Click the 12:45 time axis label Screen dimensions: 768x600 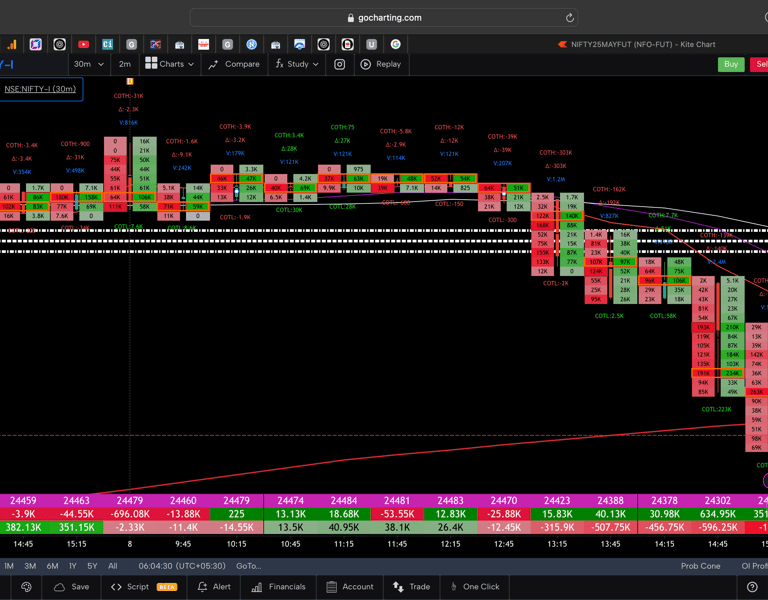point(504,544)
